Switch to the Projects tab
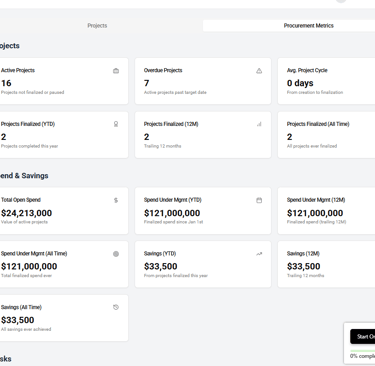 point(97,26)
